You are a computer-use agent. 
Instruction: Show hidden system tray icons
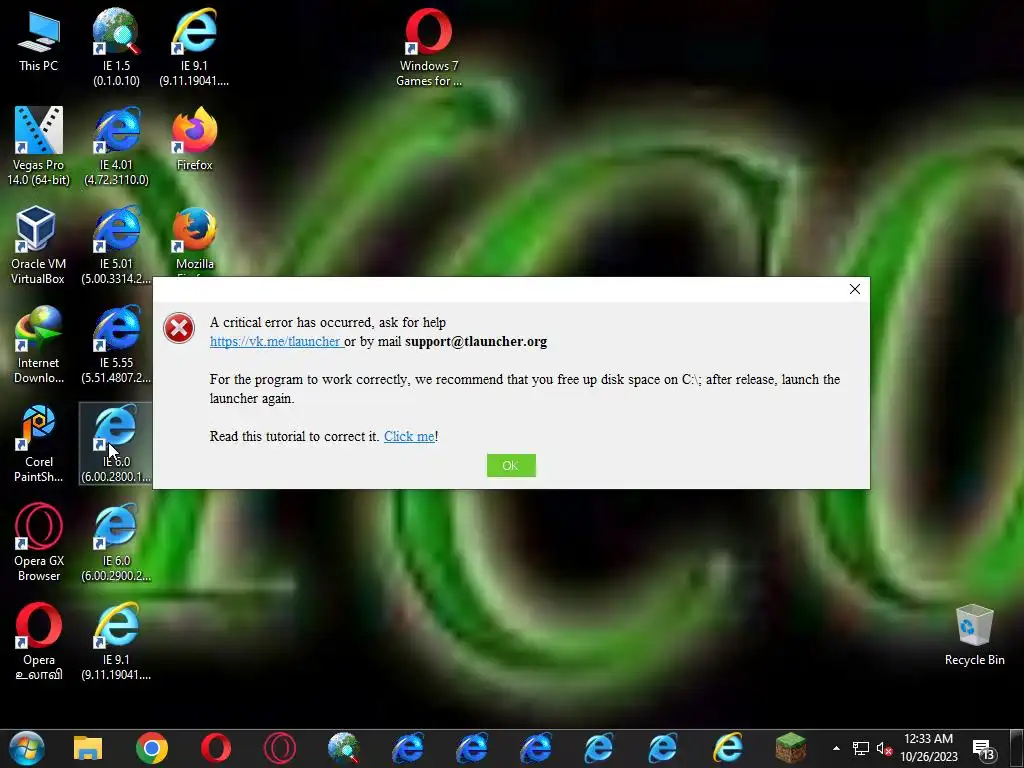click(x=836, y=748)
